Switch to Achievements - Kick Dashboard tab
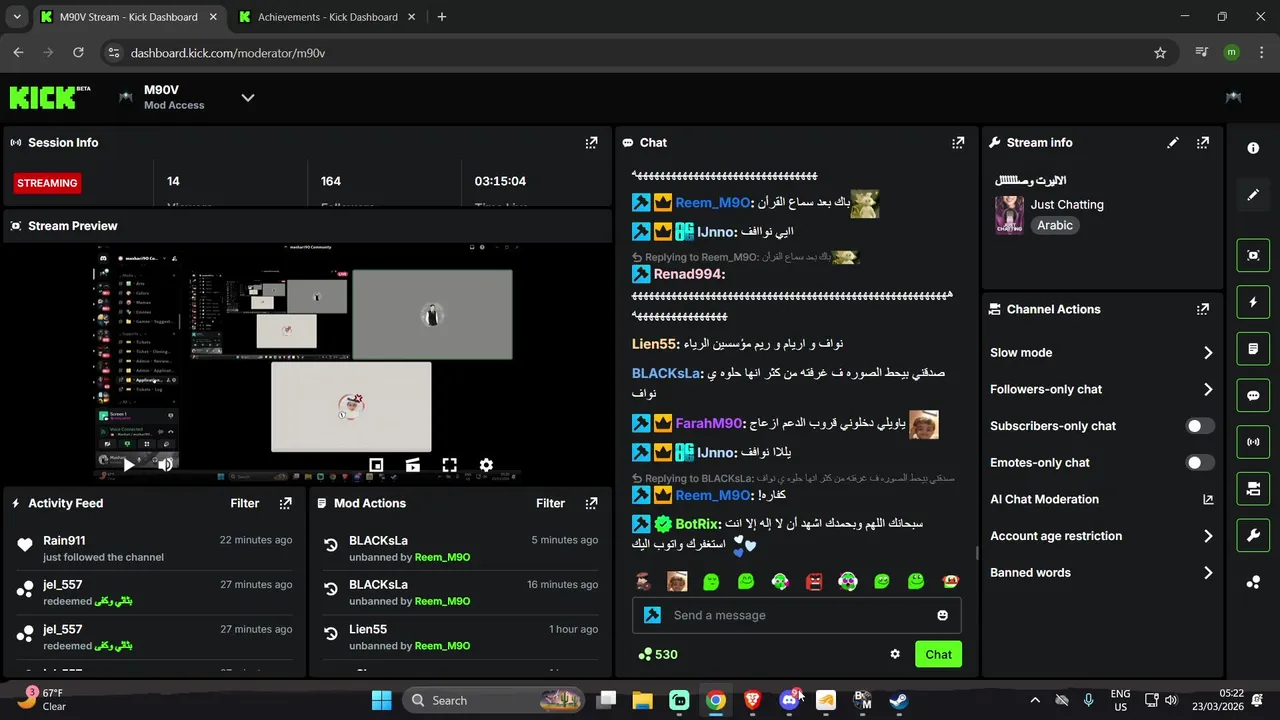Image resolution: width=1280 pixels, height=720 pixels. click(x=328, y=17)
